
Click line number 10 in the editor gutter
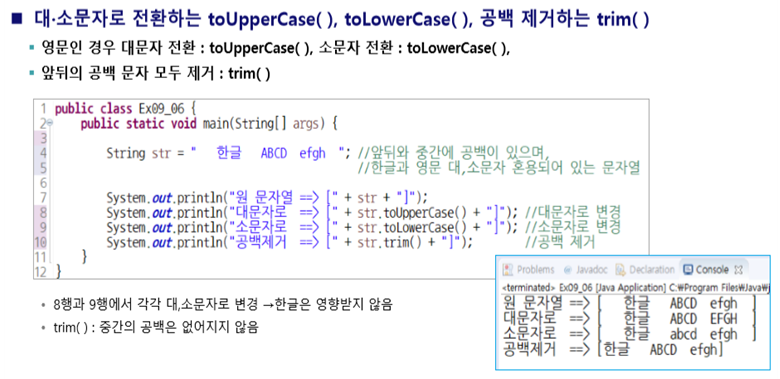41,242
